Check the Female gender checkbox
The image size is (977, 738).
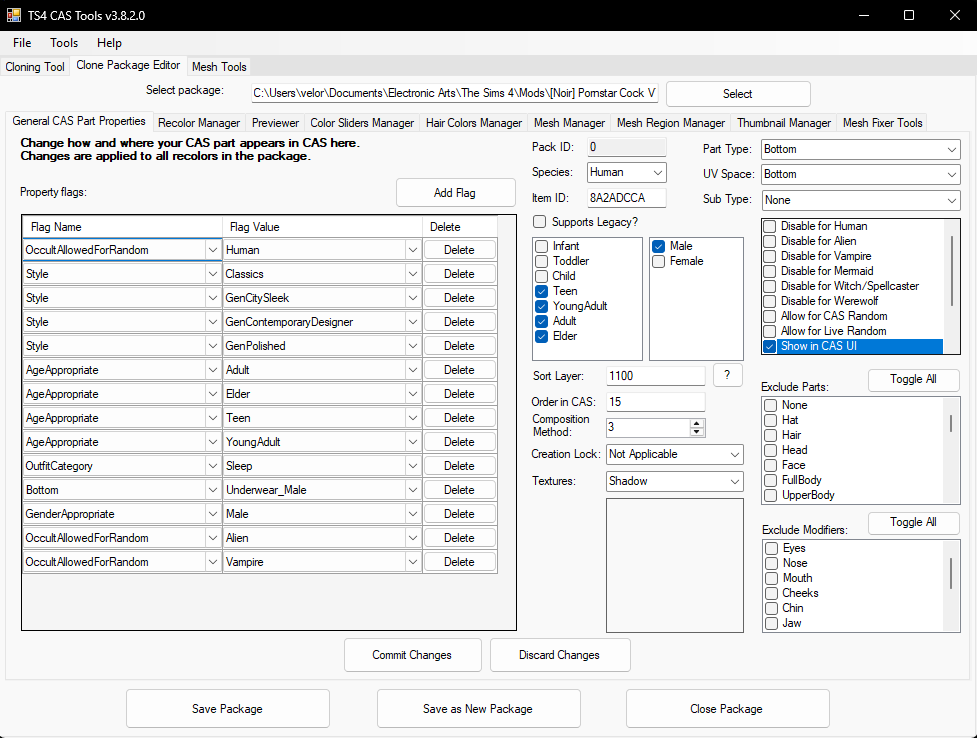(x=659, y=261)
